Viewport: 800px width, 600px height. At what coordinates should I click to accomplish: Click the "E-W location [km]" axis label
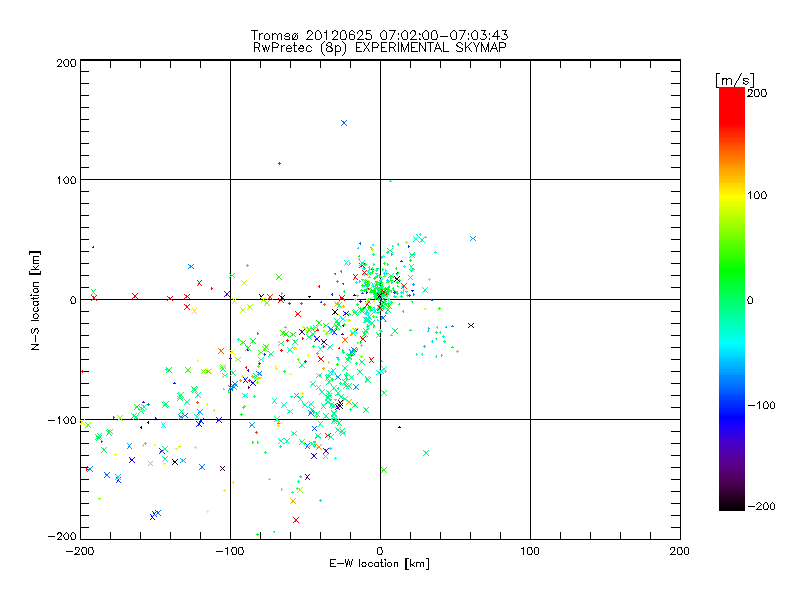[379, 564]
